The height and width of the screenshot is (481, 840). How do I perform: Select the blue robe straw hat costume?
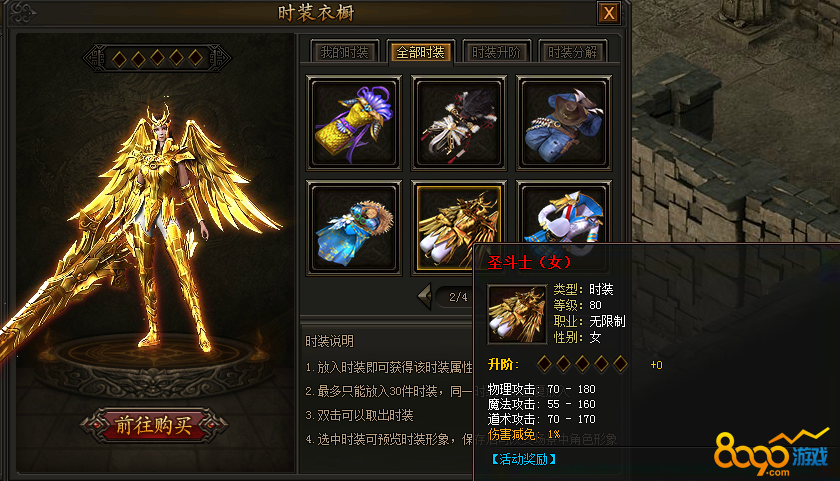[354, 228]
